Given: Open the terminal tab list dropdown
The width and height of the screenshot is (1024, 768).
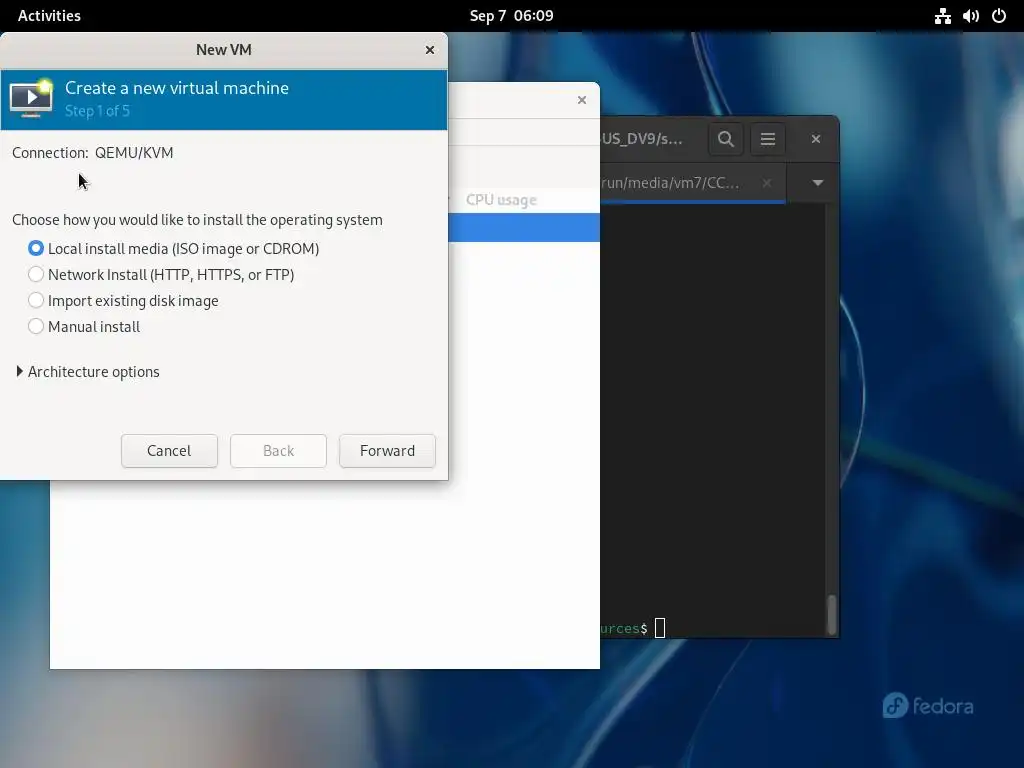Looking at the screenshot, I should coord(818,183).
